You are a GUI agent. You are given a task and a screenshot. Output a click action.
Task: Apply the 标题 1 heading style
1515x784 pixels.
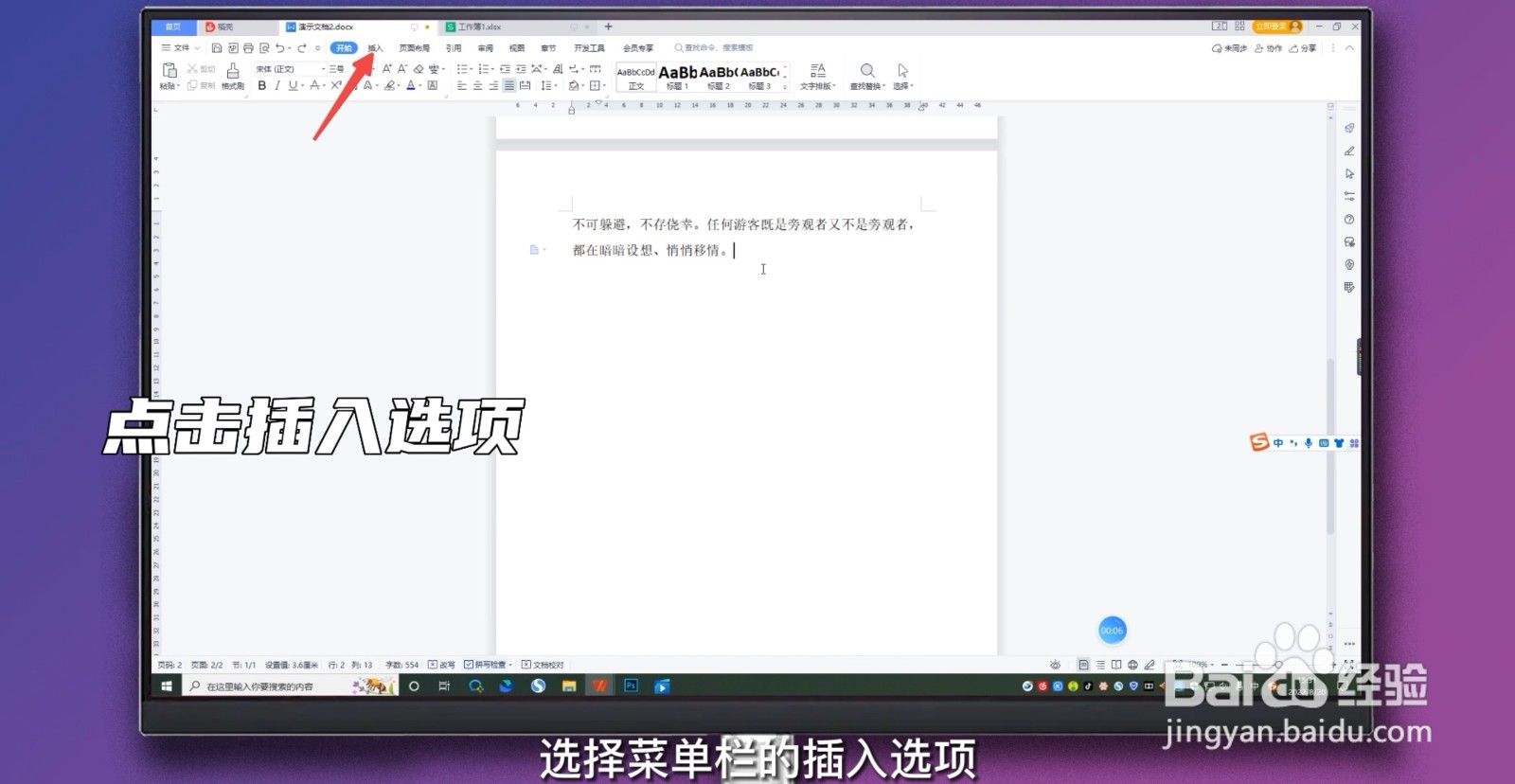pyautogui.click(x=678, y=78)
